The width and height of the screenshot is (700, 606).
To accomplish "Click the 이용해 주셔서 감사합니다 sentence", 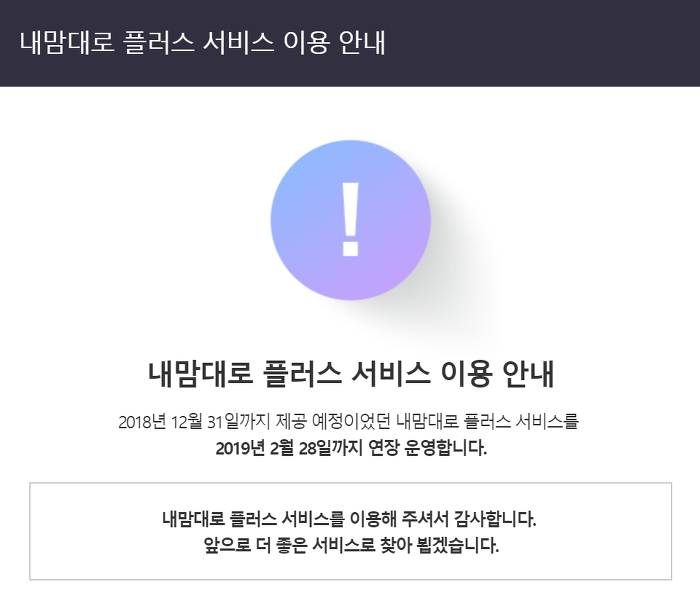I will click(x=349, y=519).
